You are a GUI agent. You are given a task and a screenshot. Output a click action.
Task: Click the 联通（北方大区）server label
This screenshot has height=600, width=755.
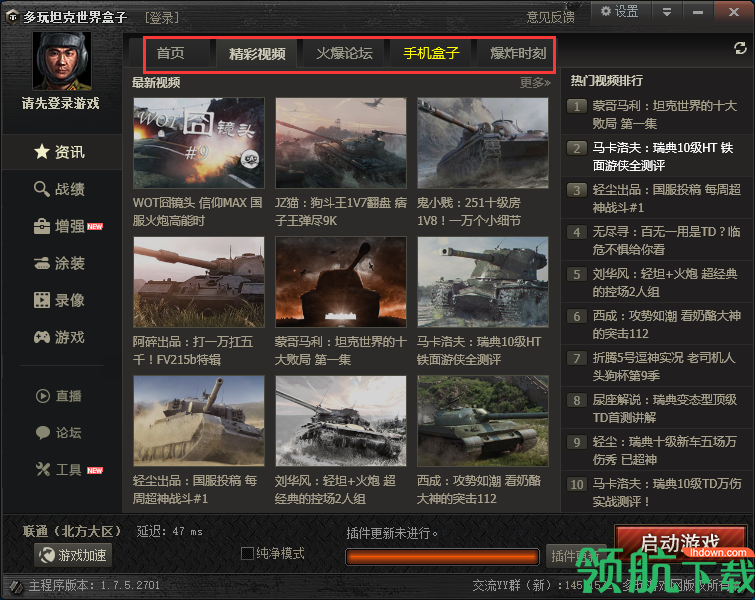pos(72,531)
